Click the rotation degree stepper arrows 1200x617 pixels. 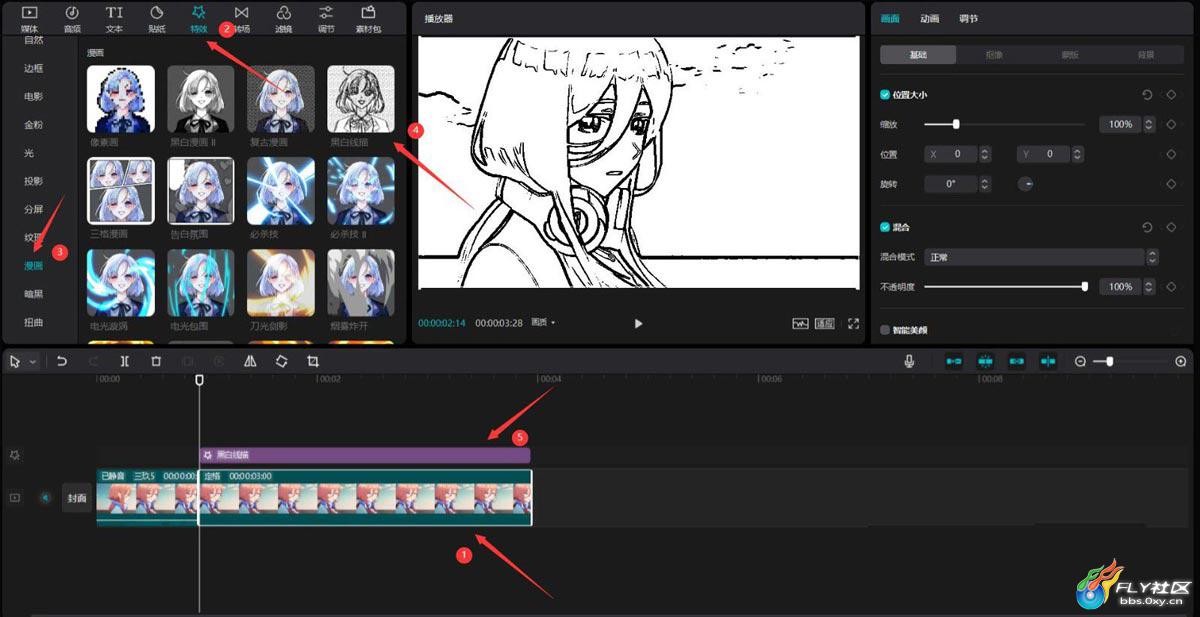tap(986, 184)
